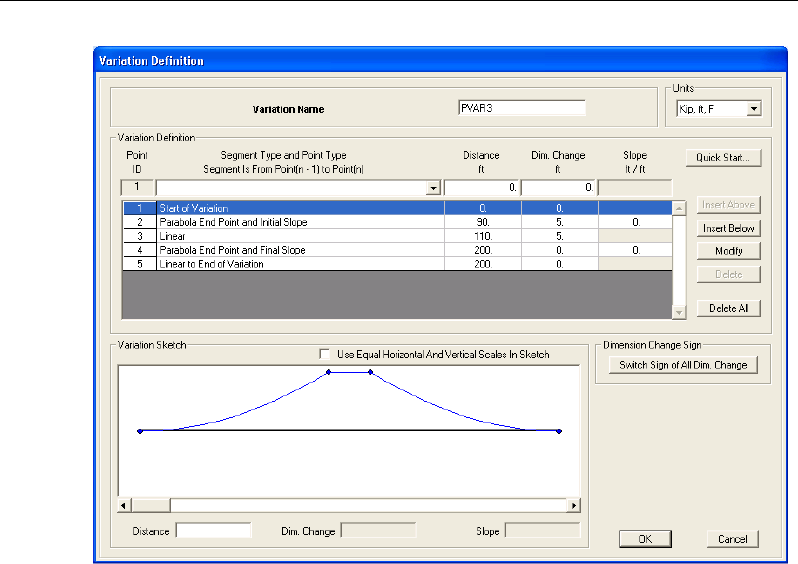Click the Dim. Change ft input field
Screen dimensions: 798x564
[x=558, y=187]
